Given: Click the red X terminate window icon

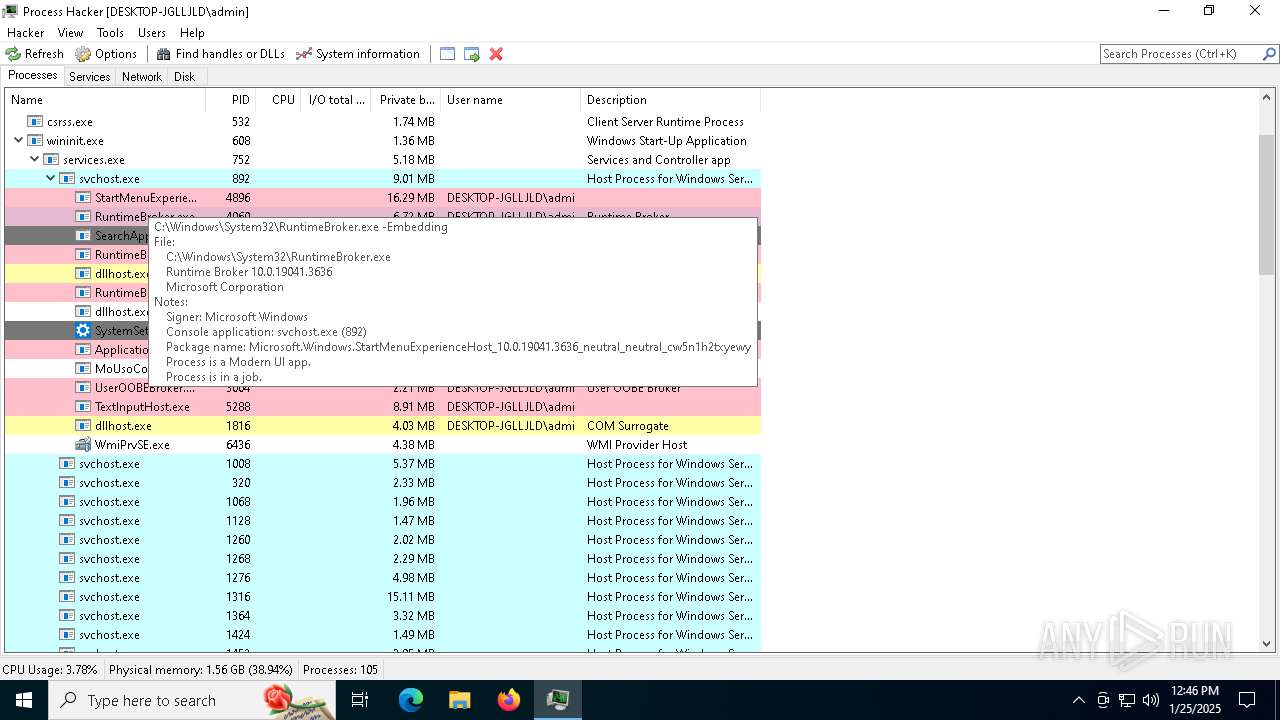Looking at the screenshot, I should tap(495, 54).
